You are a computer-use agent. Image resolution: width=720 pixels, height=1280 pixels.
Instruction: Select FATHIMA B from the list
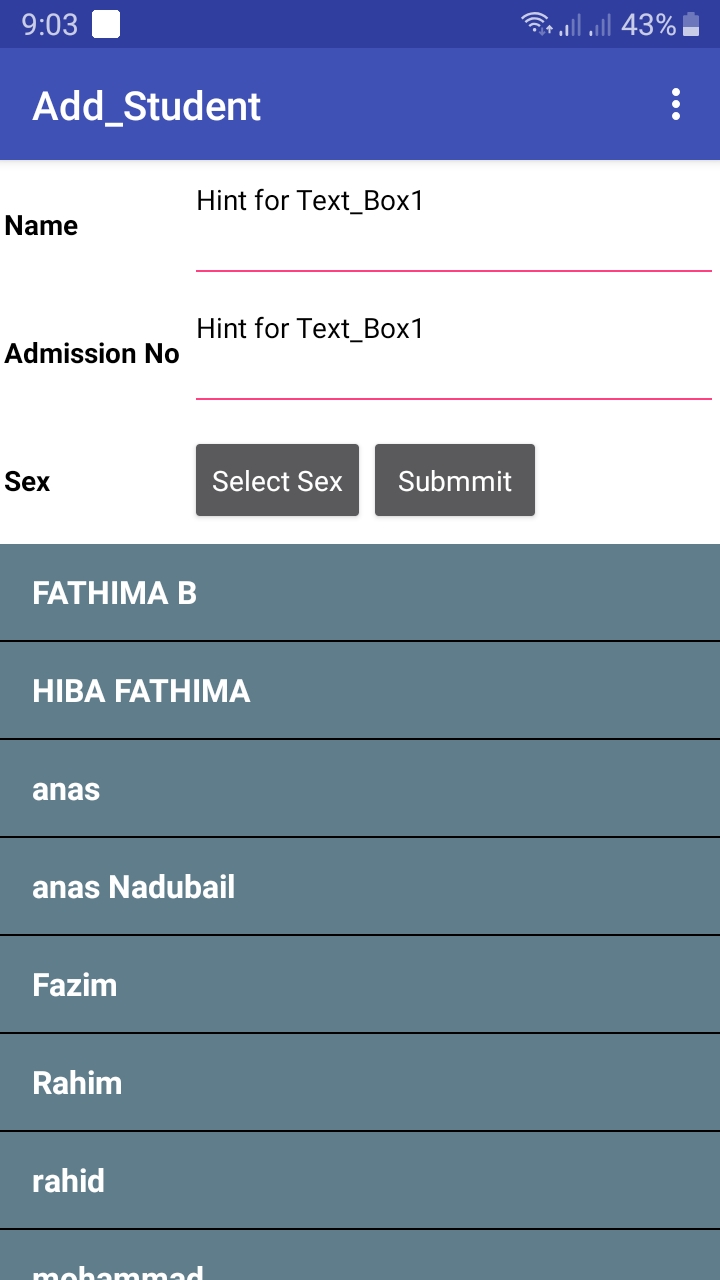[x=360, y=593]
